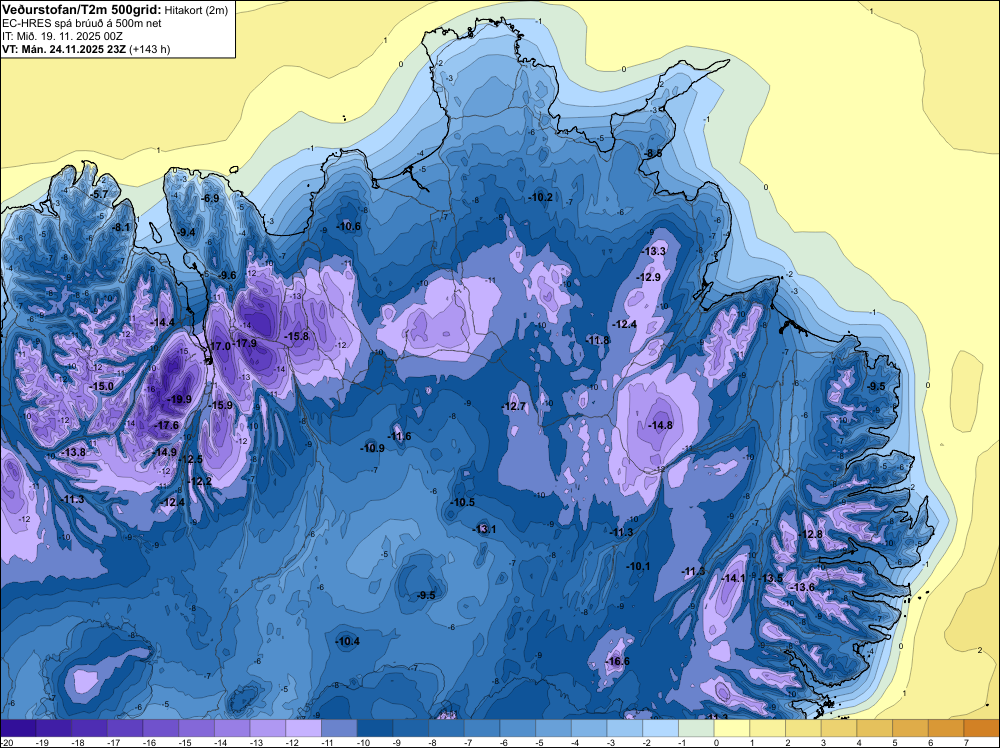The width and height of the screenshot is (1000, 748).
Task: Click the initial time 'IT: Mið. 19. 11. 2025 00Z'
Action: pyautogui.click(x=62, y=36)
